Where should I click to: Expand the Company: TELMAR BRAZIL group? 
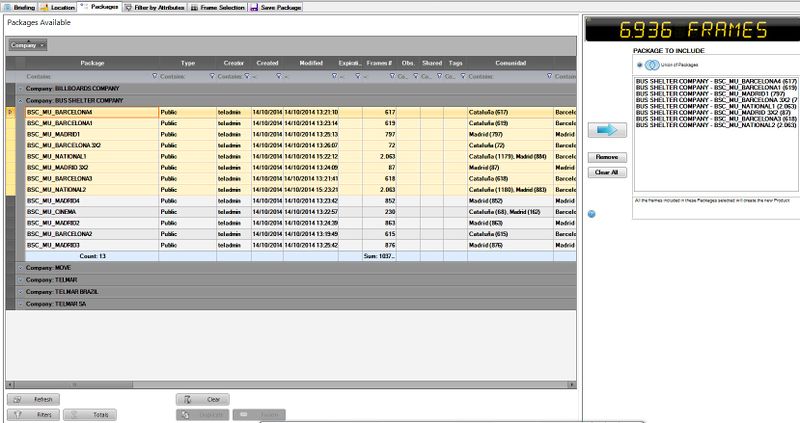[21, 291]
